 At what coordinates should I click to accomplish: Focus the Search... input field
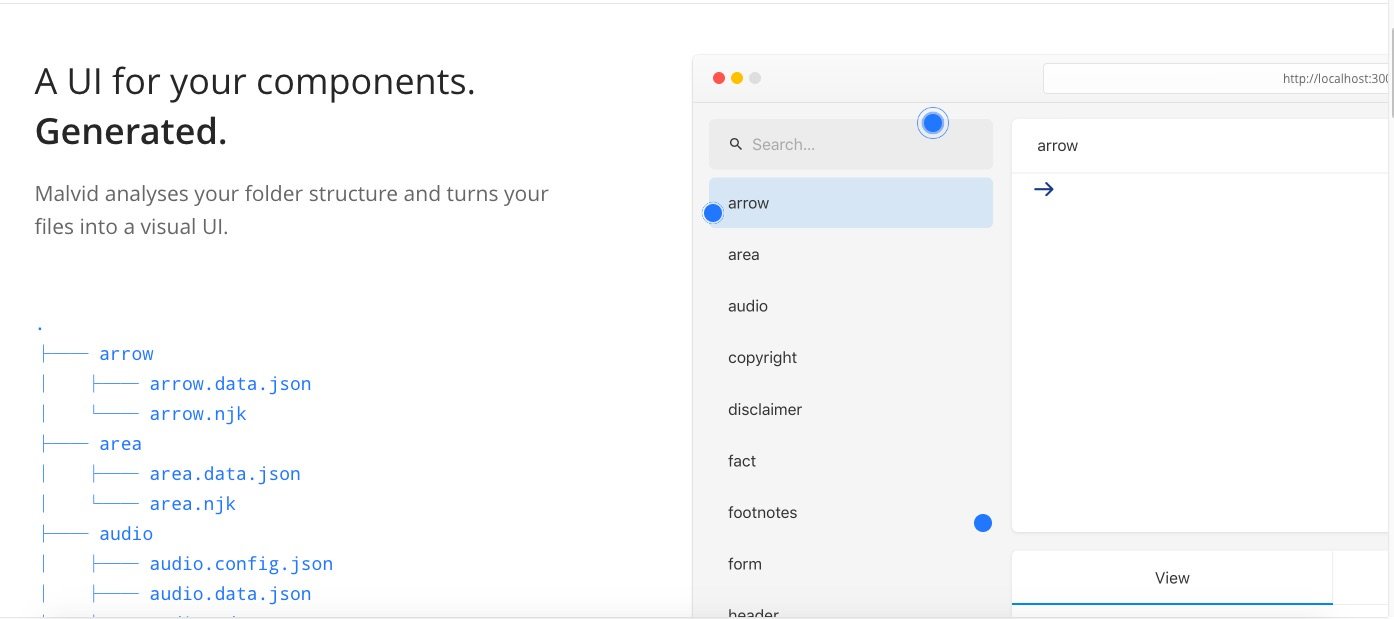coord(850,144)
